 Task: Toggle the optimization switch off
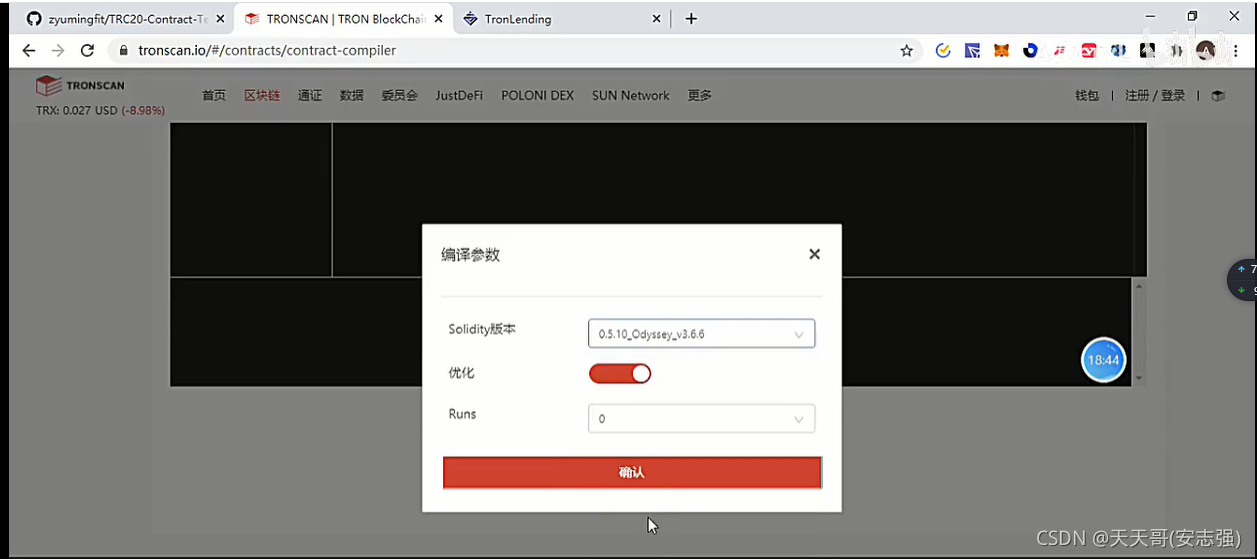[x=620, y=373]
